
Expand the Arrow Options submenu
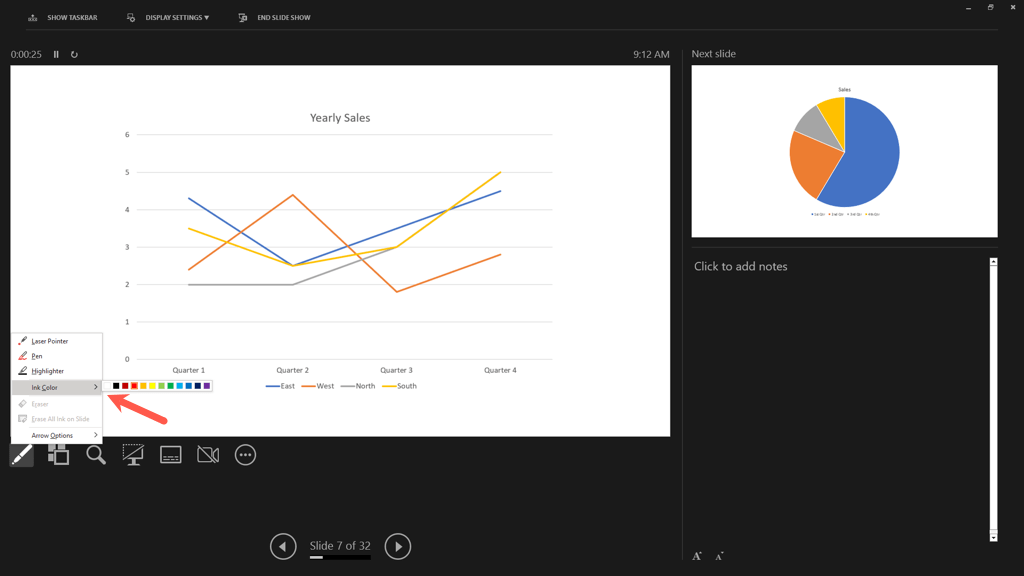[x=57, y=435]
